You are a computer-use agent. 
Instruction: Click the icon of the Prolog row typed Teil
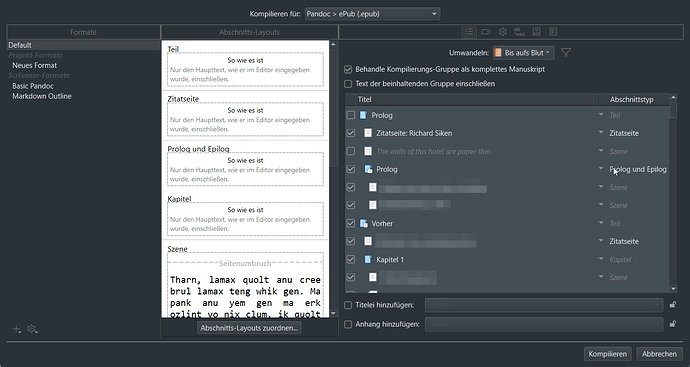(363, 115)
